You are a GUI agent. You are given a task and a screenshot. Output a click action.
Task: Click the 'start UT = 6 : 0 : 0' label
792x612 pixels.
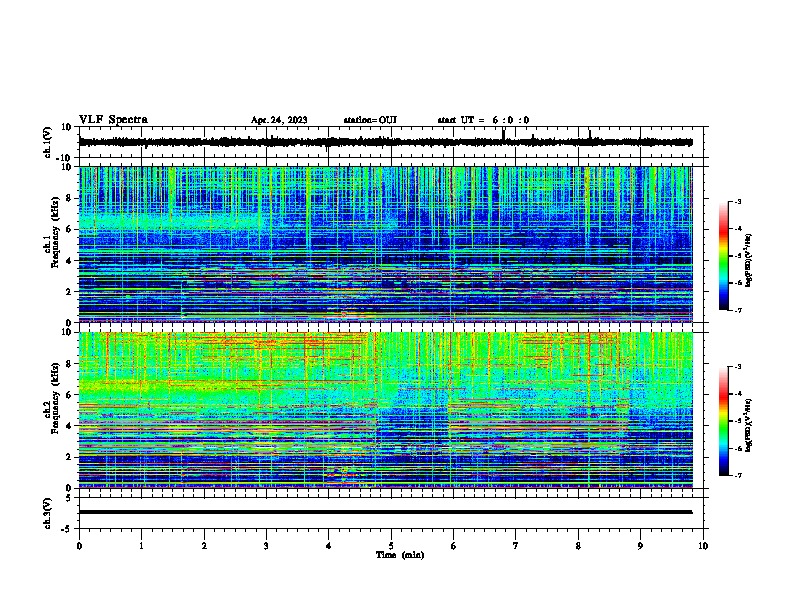(483, 120)
